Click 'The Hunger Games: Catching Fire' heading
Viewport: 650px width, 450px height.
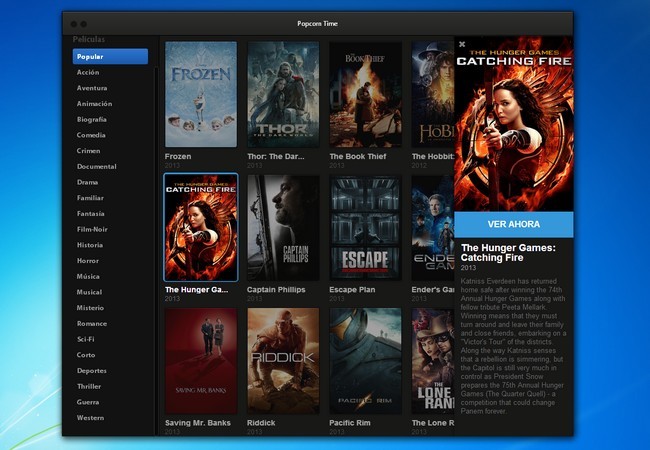point(508,253)
